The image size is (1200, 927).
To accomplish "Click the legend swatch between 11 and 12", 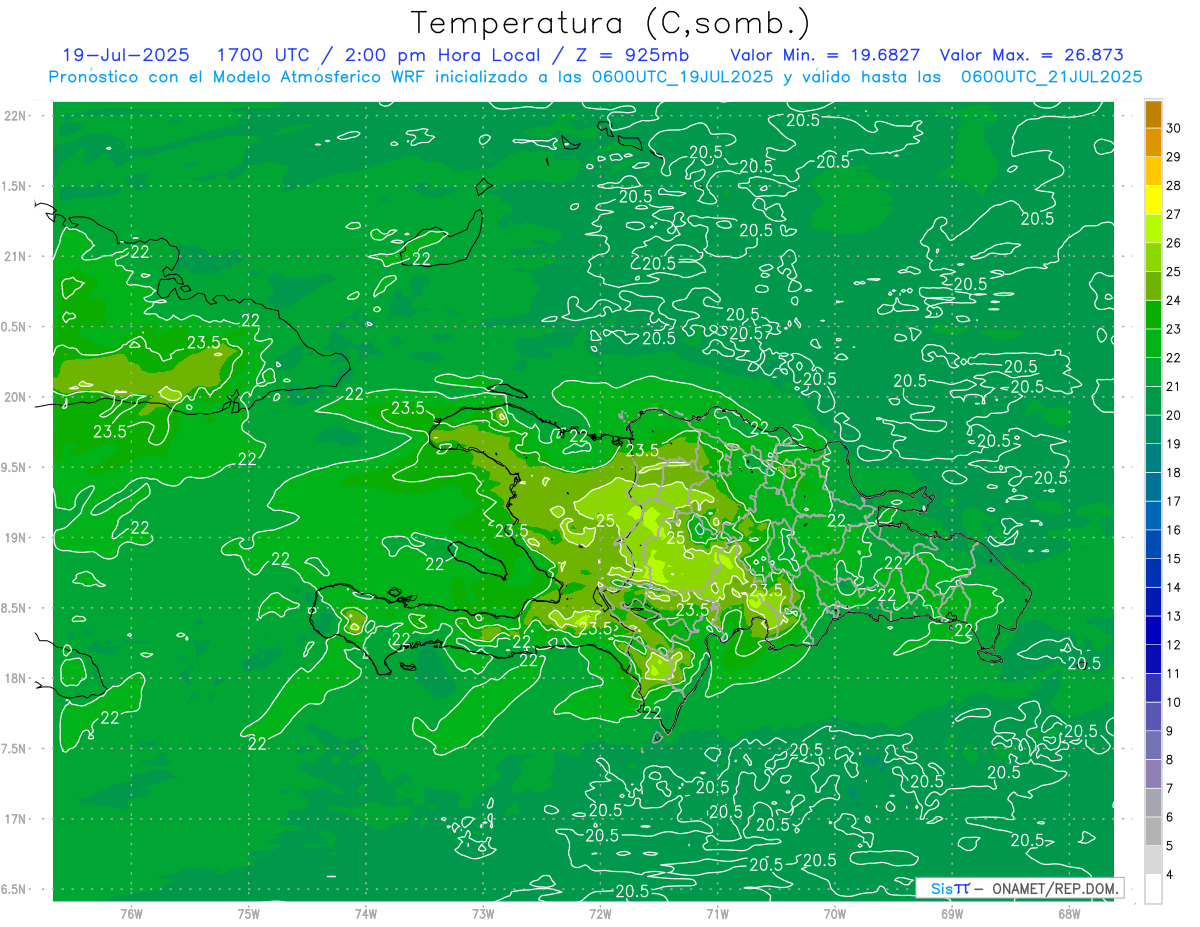I will click(x=1153, y=659).
